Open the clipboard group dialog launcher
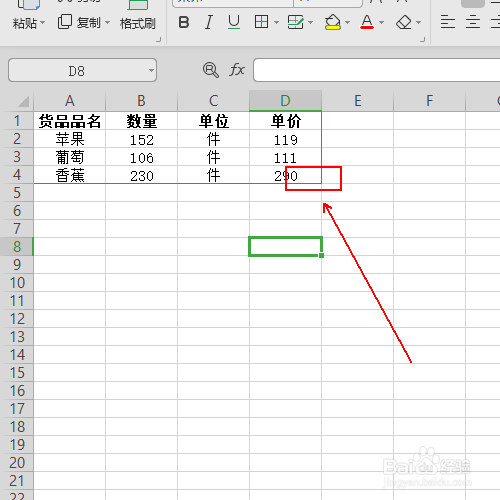 click(159, 40)
